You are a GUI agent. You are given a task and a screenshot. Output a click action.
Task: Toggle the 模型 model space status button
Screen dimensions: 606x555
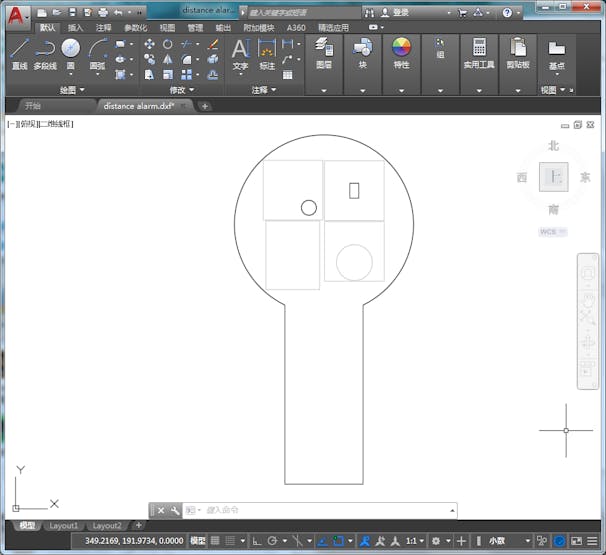[198, 541]
